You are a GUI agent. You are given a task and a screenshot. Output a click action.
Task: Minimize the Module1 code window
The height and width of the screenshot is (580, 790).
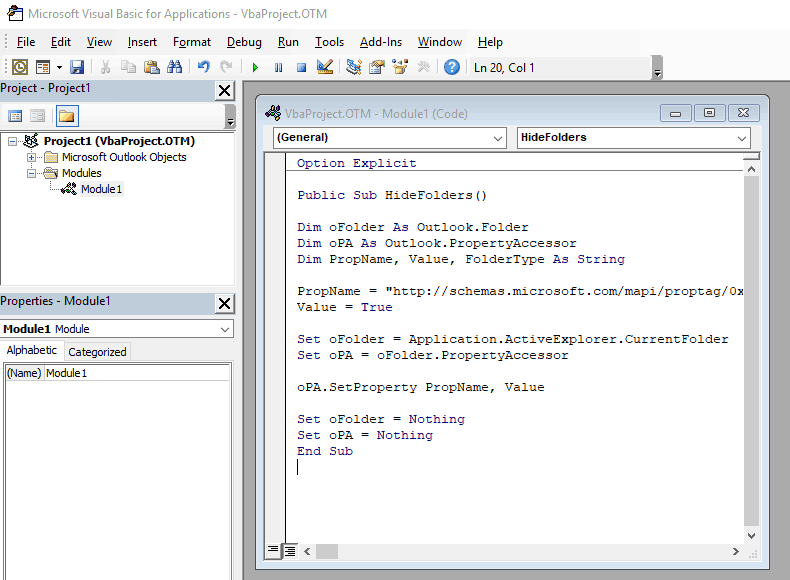[x=676, y=113]
